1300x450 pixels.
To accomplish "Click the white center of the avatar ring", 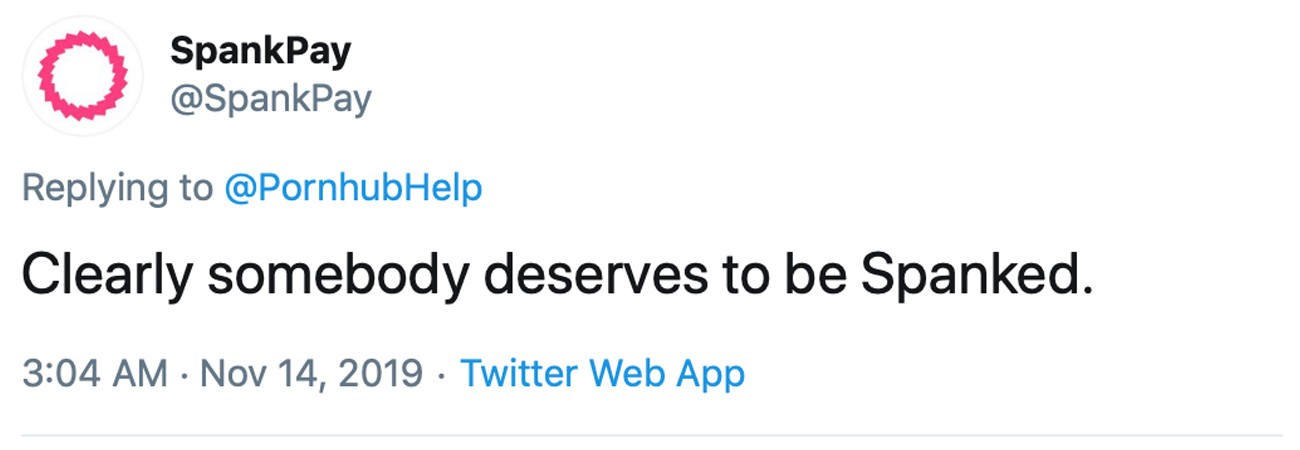I will click(x=81, y=75).
